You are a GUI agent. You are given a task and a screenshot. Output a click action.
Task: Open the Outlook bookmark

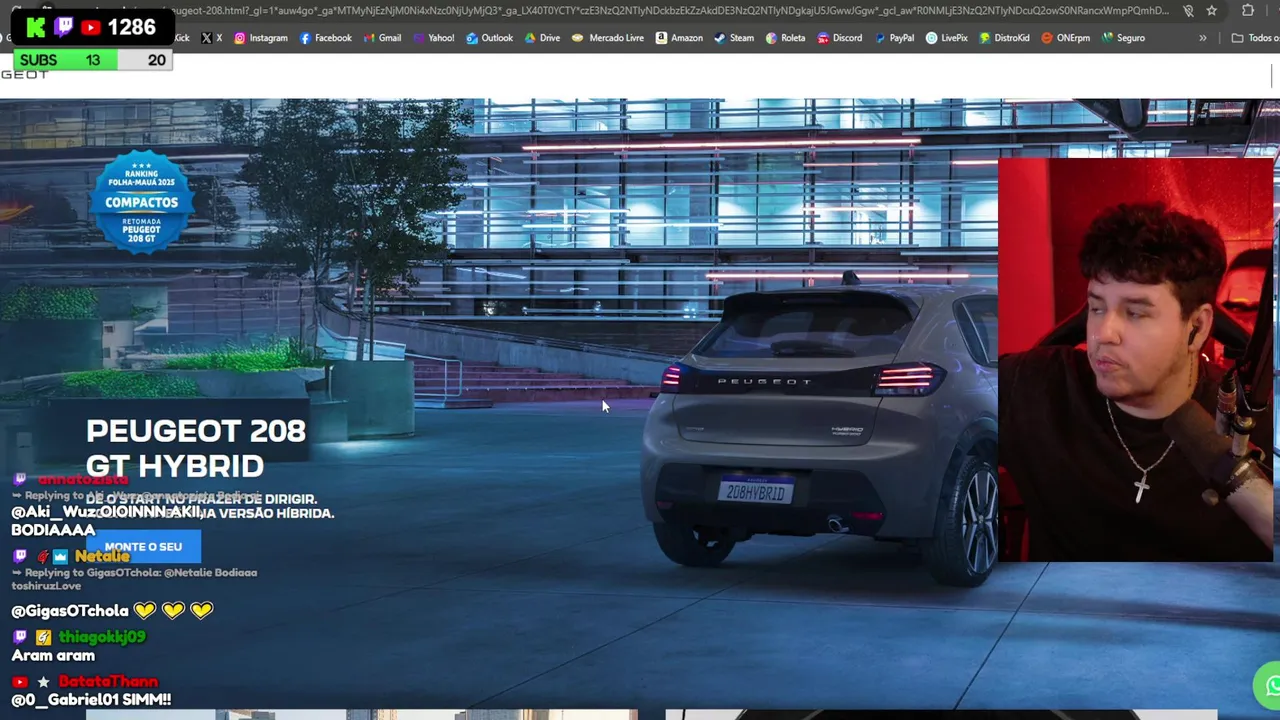pyautogui.click(x=489, y=38)
